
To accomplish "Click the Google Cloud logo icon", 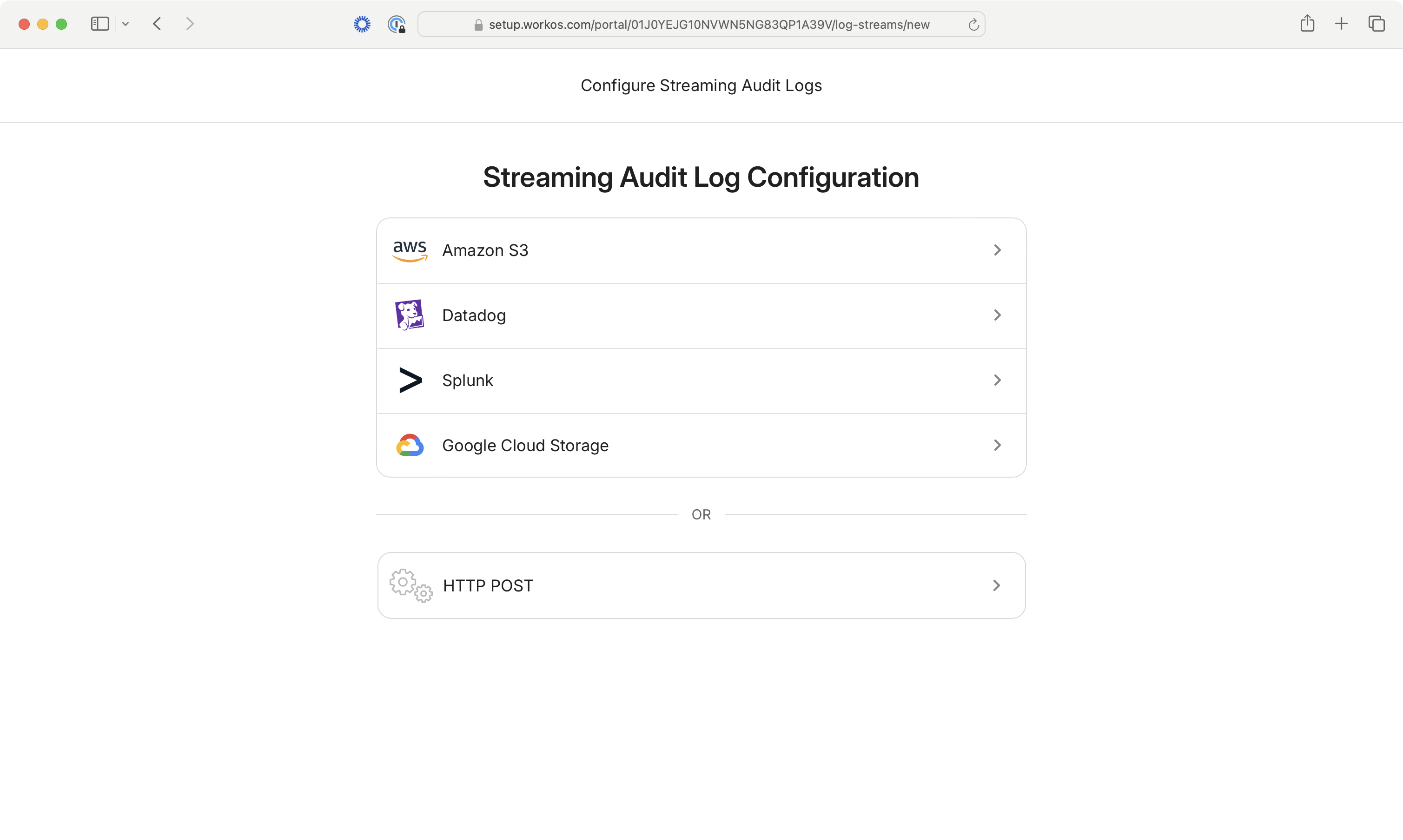I will [x=410, y=446].
